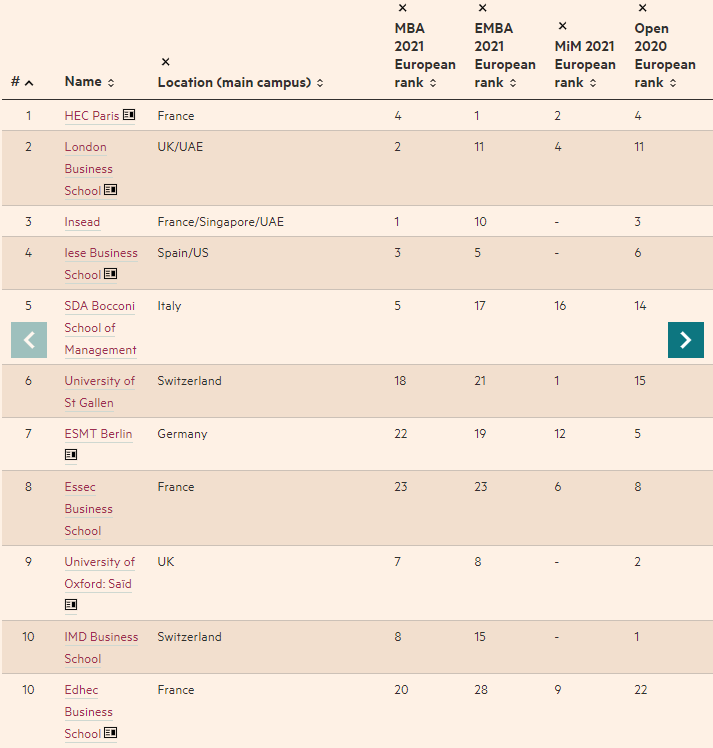This screenshot has height=748, width=713.
Task: Remove the Open 2020 European rank column
Action: coord(643,8)
